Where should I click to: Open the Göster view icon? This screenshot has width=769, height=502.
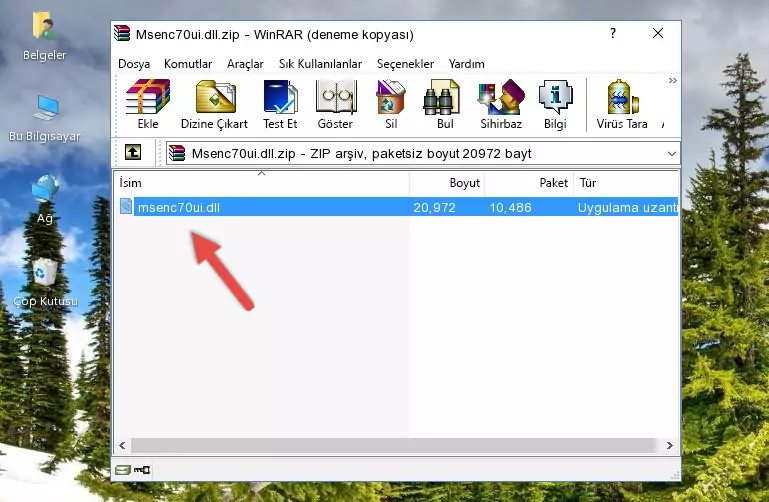[x=335, y=104]
